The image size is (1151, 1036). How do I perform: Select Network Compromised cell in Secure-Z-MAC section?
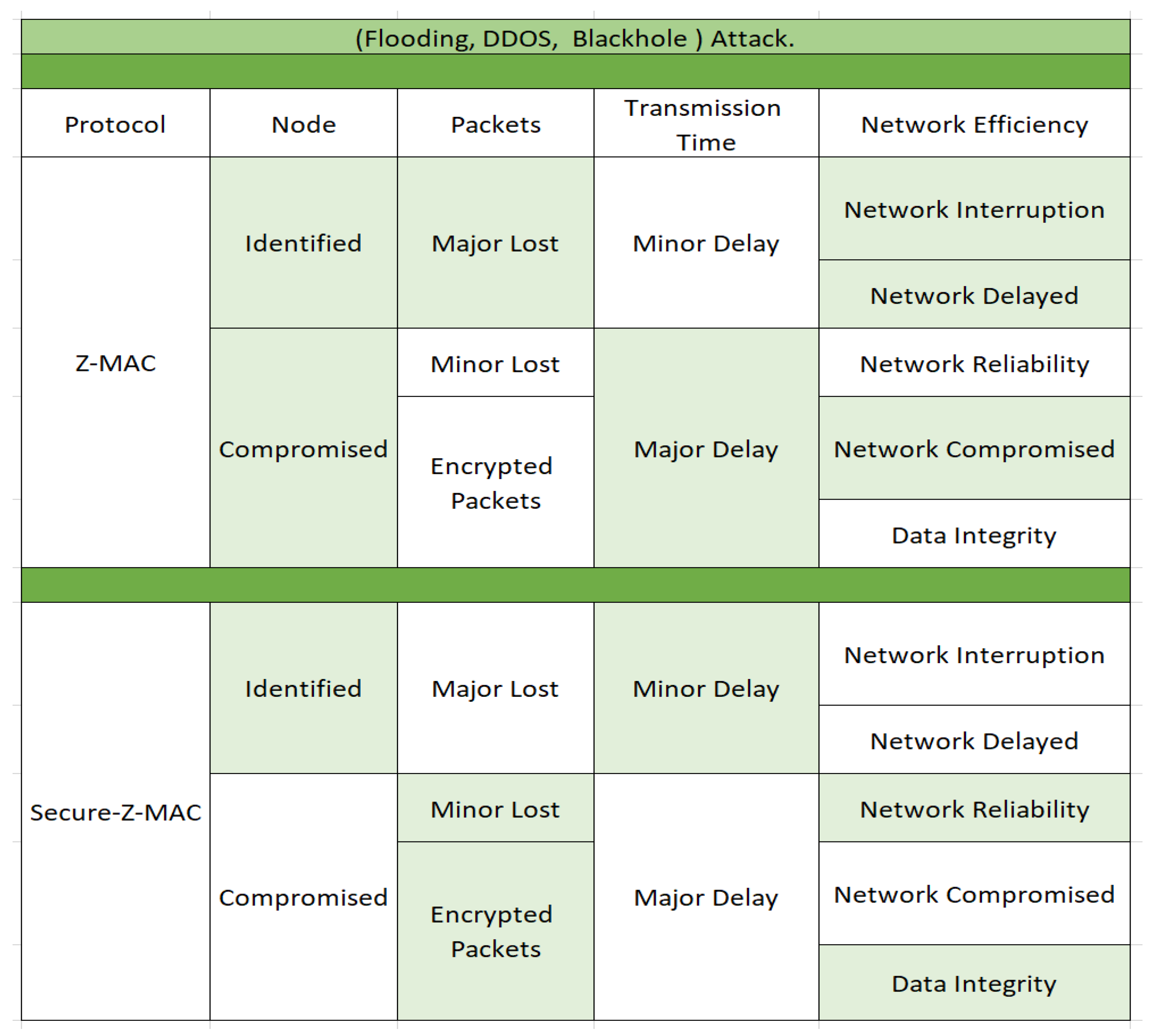point(974,894)
